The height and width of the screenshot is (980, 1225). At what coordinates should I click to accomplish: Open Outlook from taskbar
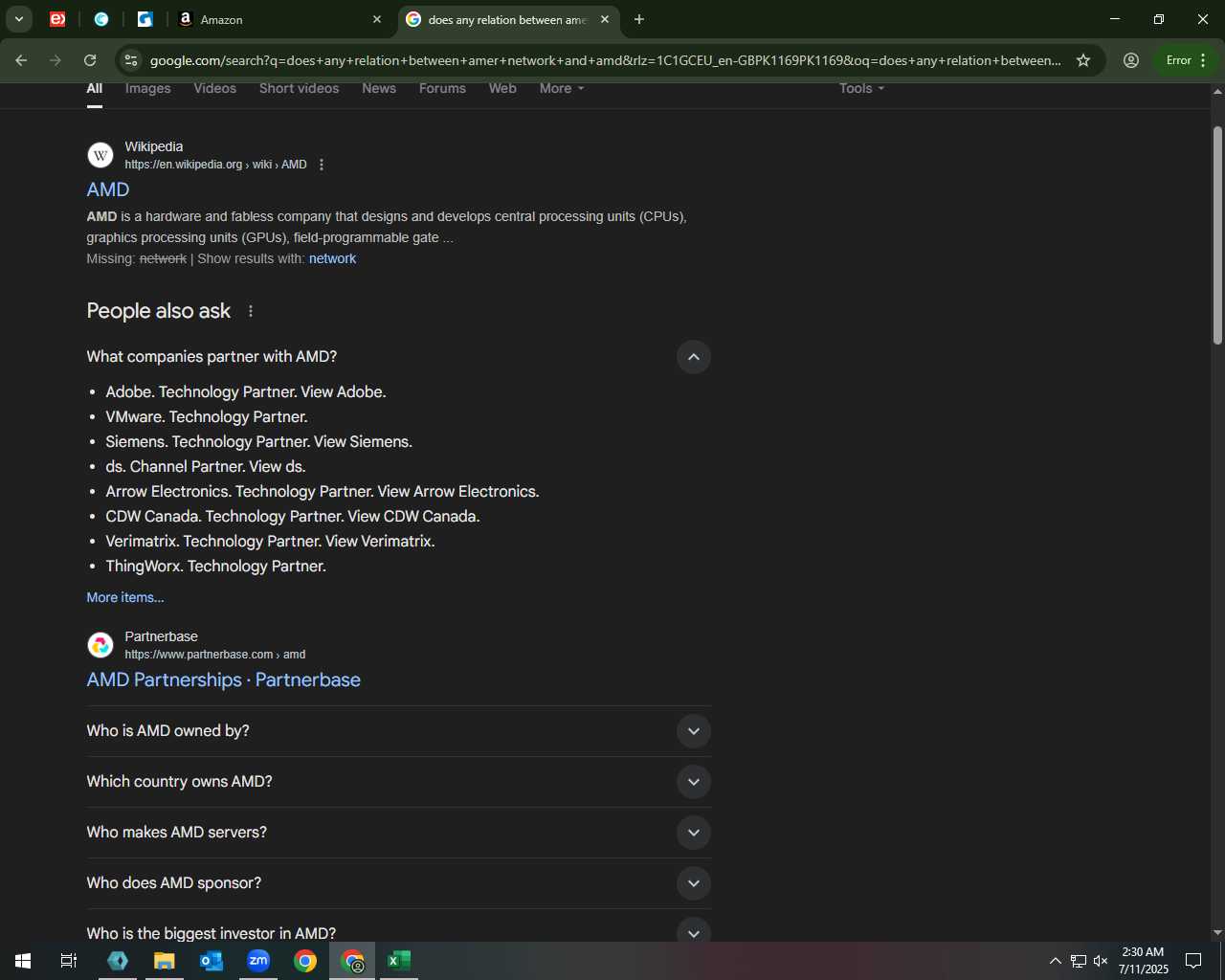click(x=212, y=961)
